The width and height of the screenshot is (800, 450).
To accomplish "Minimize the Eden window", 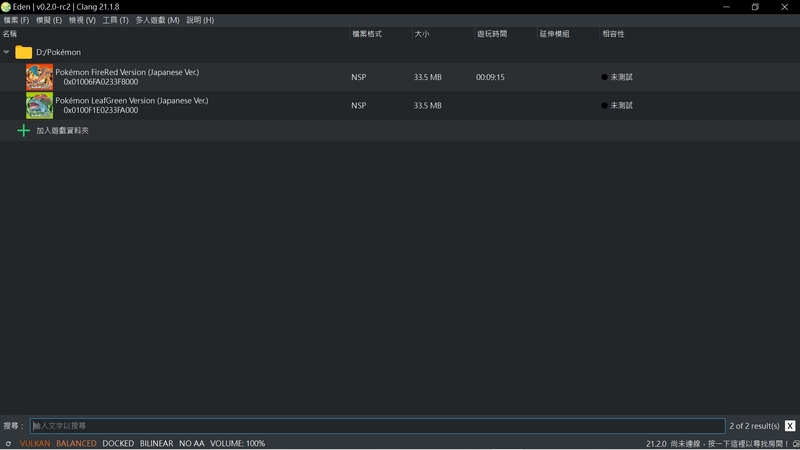I will click(x=726, y=7).
